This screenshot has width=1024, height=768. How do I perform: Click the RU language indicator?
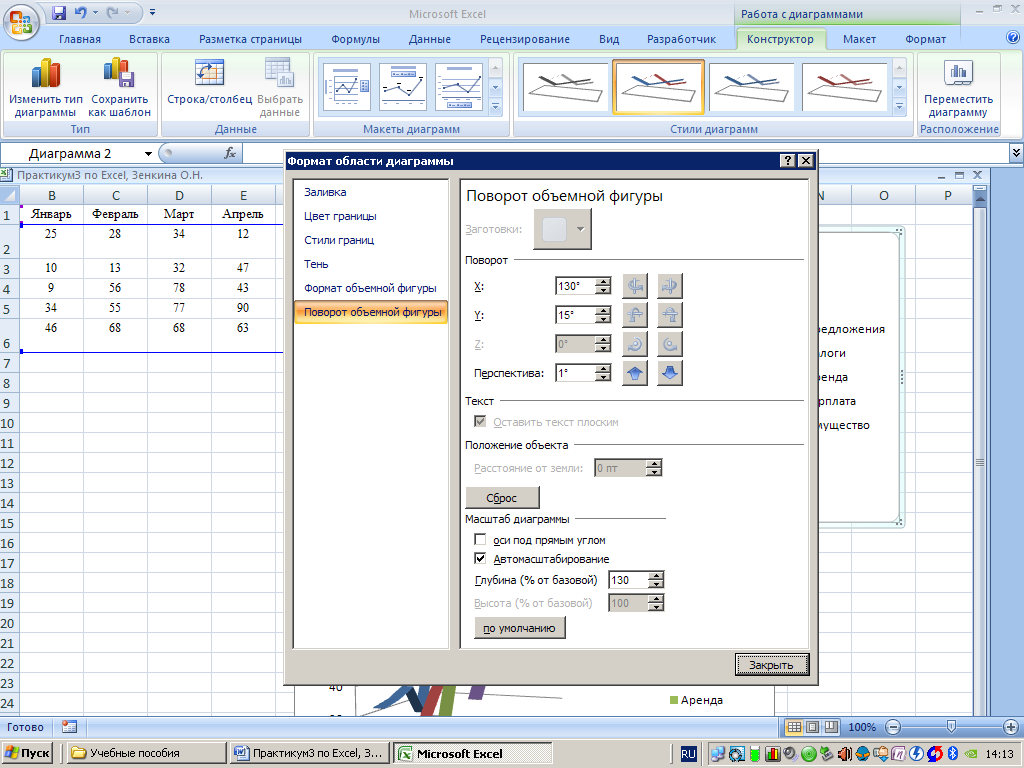[688, 754]
